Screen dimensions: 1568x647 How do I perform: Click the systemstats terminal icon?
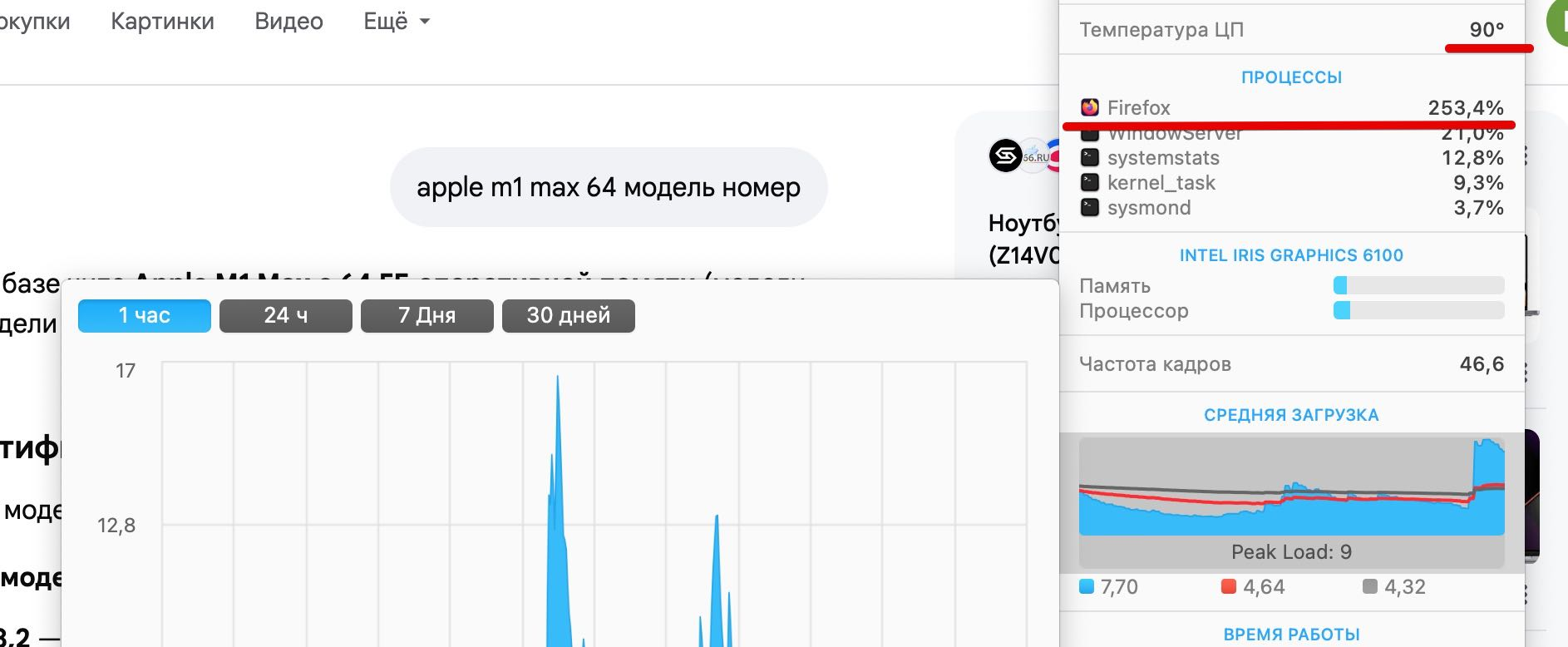(x=1090, y=157)
